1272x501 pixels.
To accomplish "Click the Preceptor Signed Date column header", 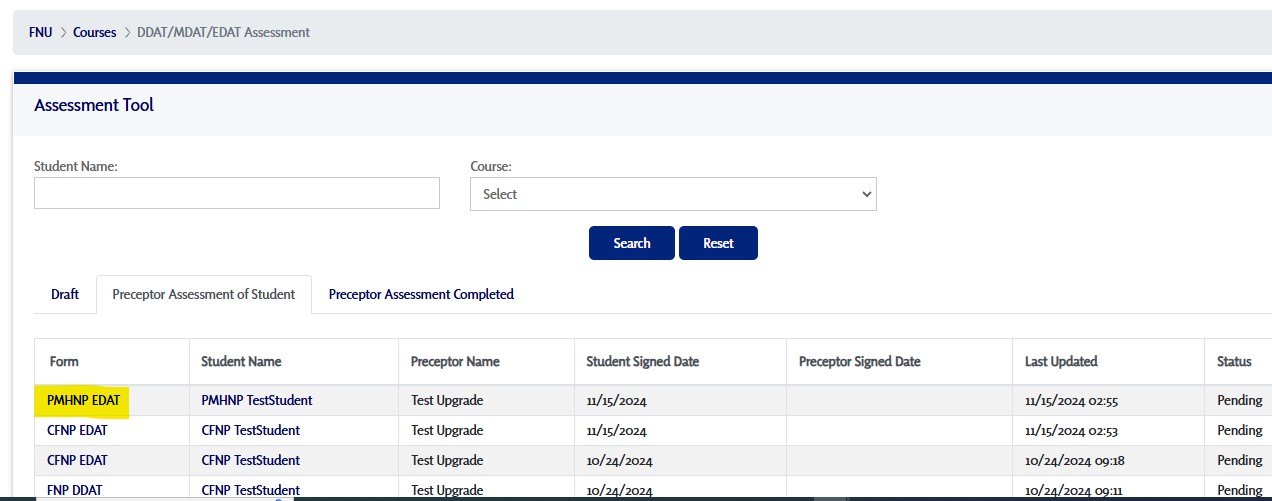I will pyautogui.click(x=859, y=361).
